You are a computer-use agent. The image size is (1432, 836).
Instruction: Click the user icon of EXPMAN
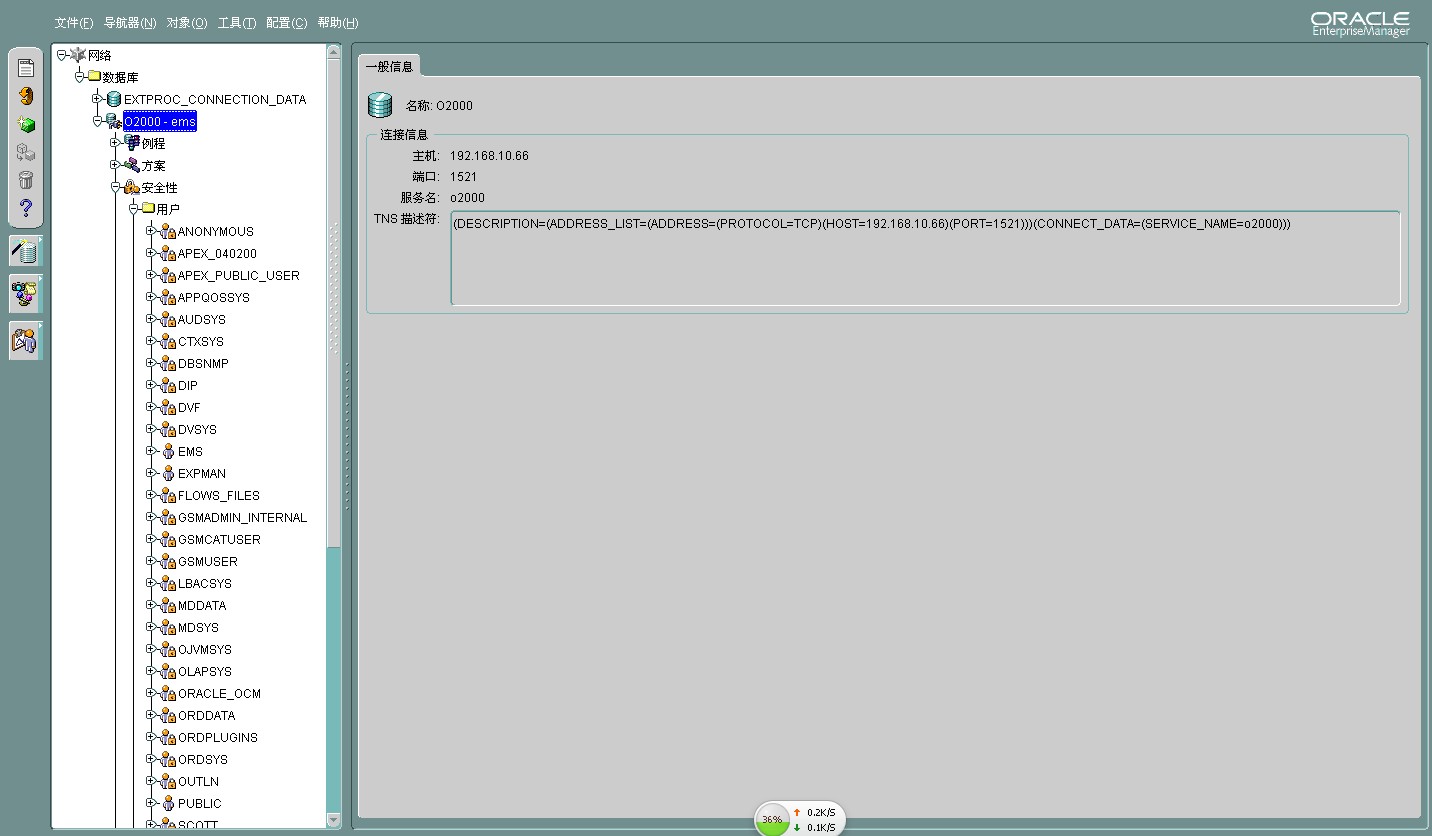[x=168, y=473]
